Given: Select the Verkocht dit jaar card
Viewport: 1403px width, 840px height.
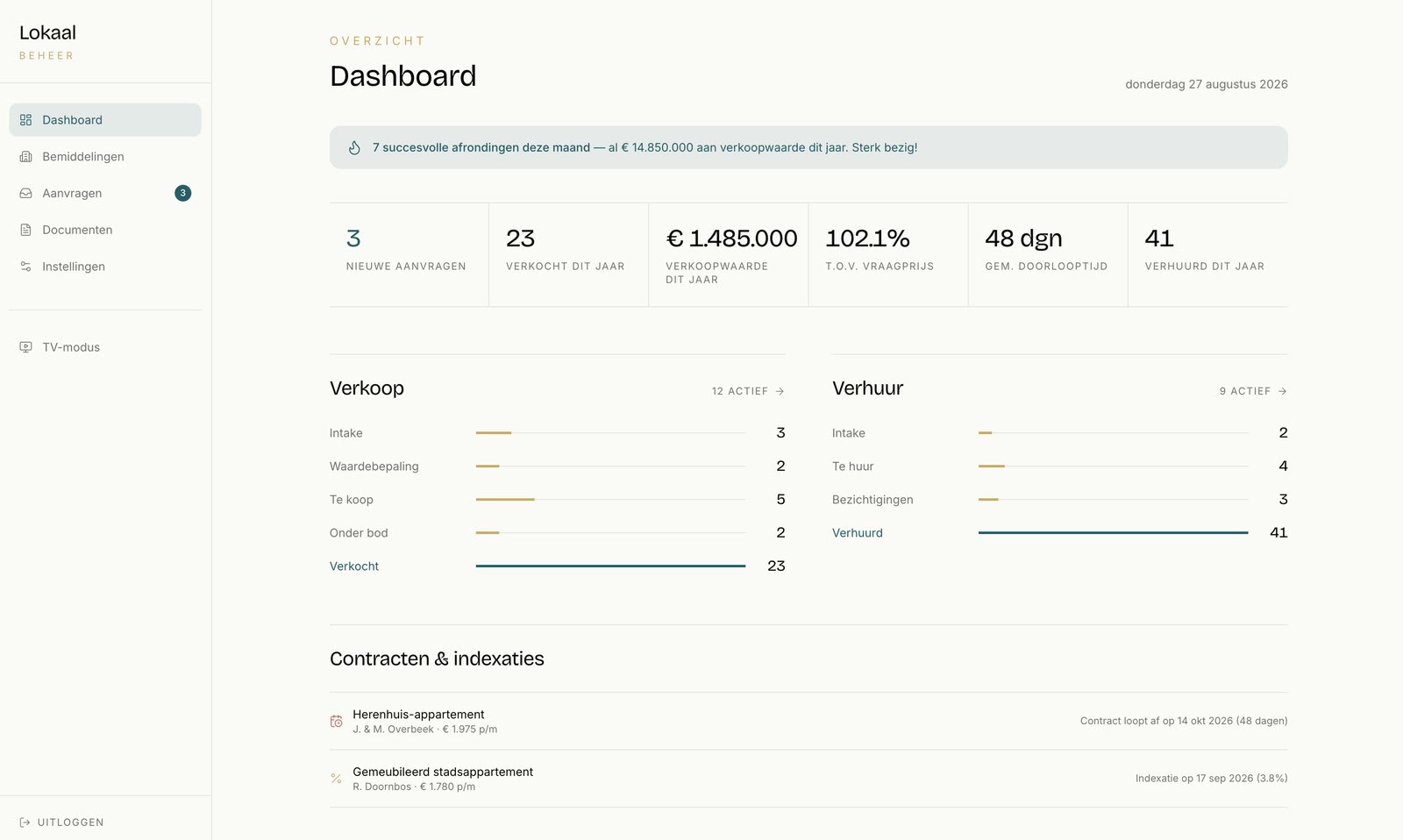Looking at the screenshot, I should tap(568, 255).
